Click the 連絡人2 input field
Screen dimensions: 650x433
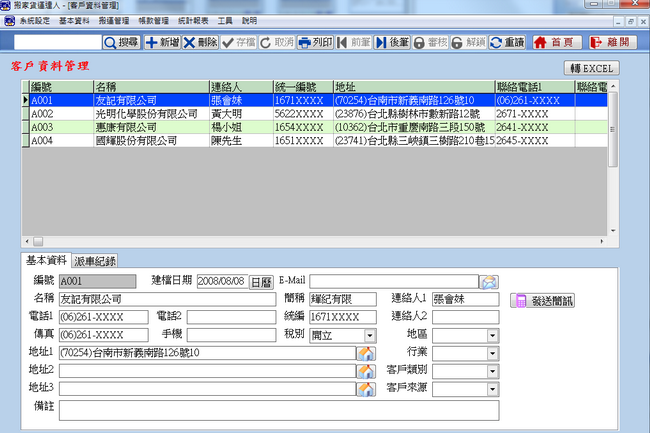(x=466, y=317)
